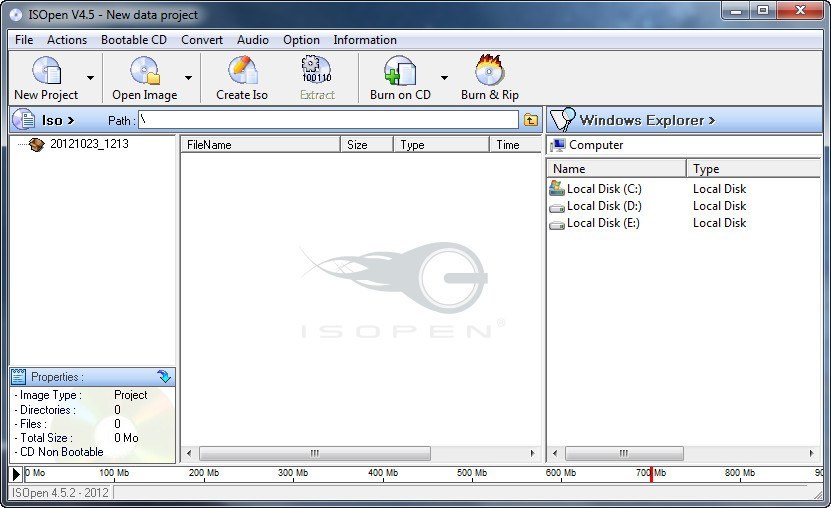Click the Iso > panel header label
The width and height of the screenshot is (831, 508).
58,120
